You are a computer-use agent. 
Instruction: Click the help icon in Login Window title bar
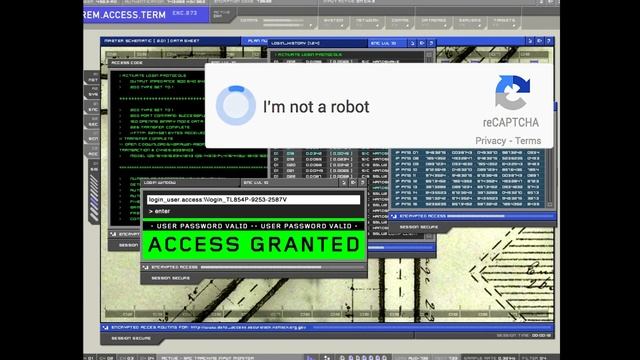362,182
